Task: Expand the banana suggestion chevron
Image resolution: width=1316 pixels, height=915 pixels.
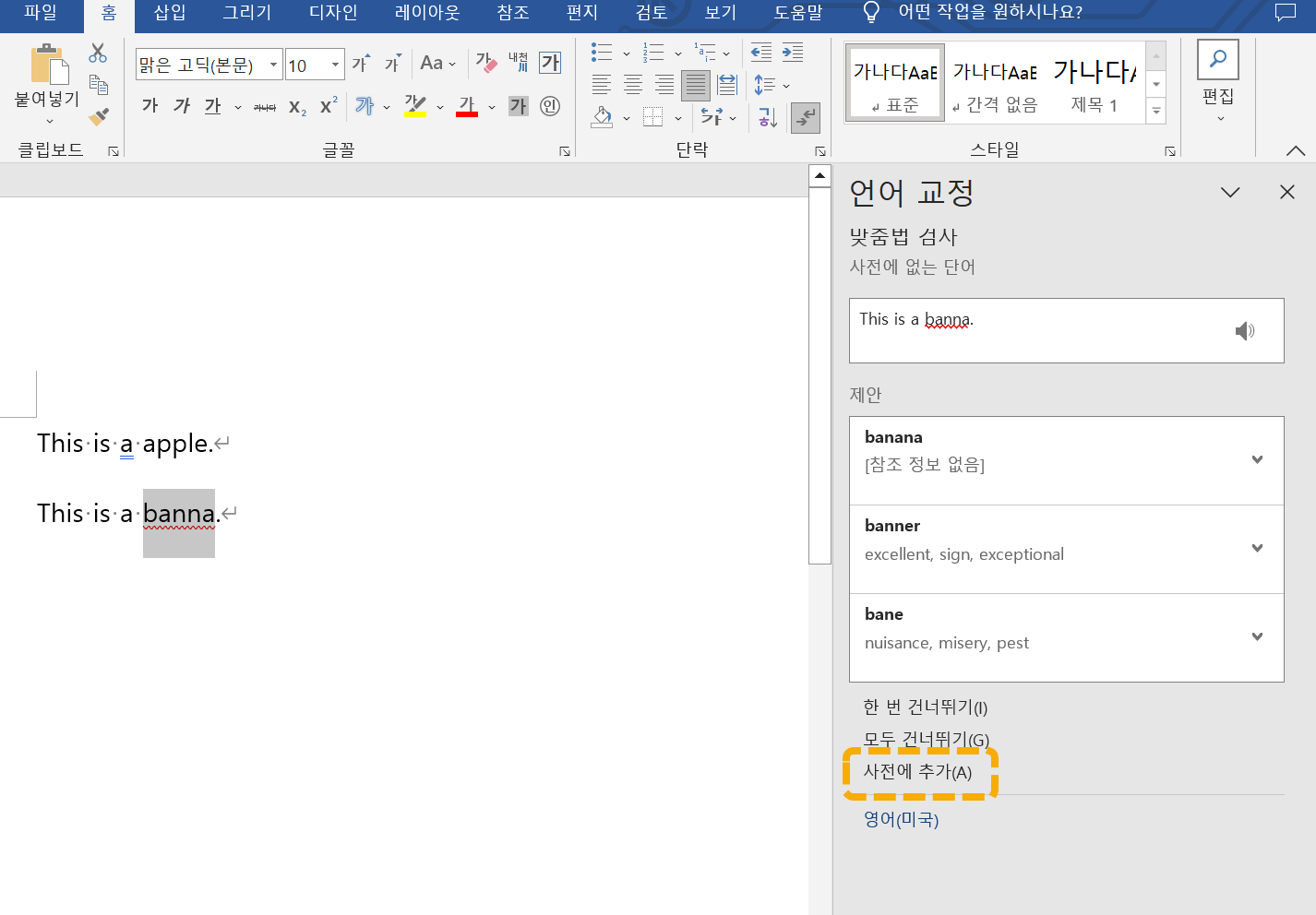Action: (x=1257, y=459)
